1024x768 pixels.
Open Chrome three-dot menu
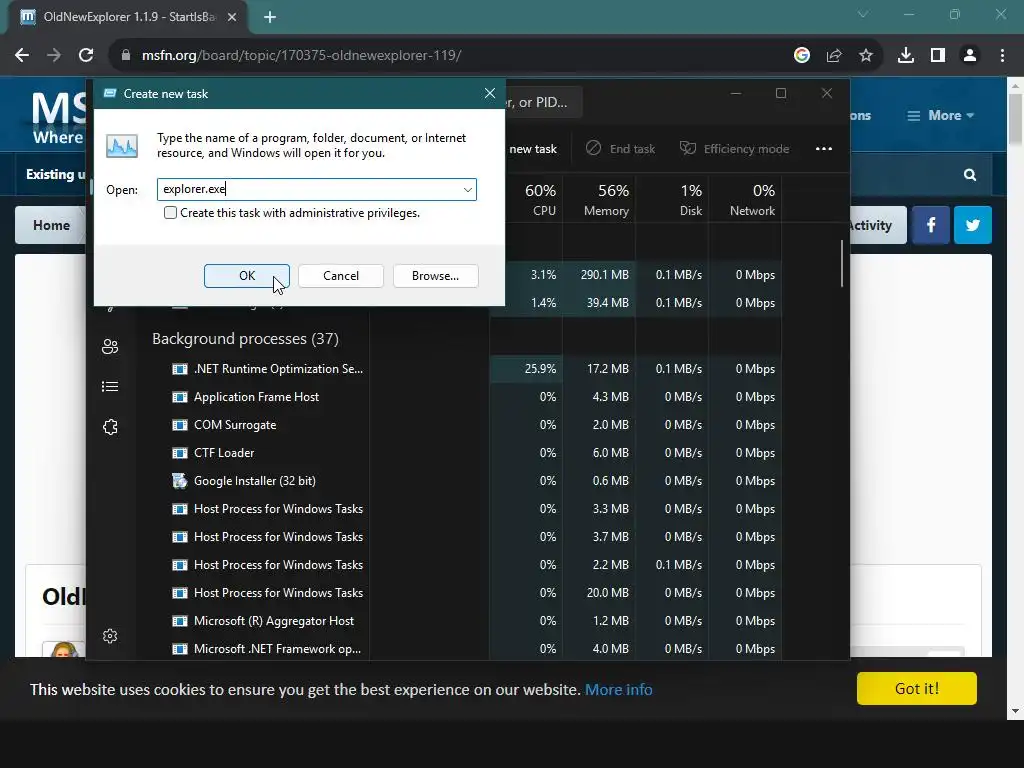(1002, 56)
